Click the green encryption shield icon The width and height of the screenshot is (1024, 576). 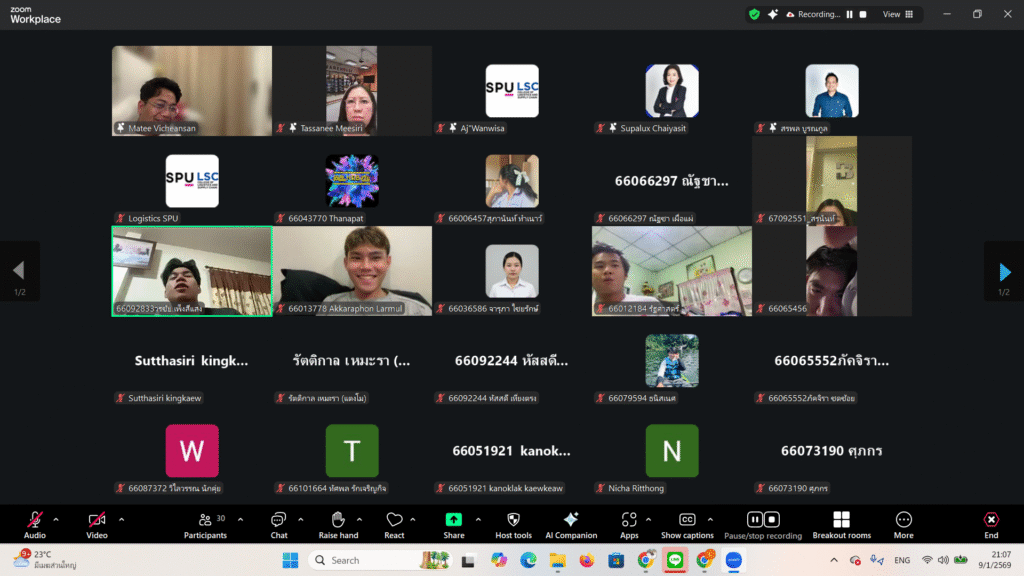coord(754,14)
